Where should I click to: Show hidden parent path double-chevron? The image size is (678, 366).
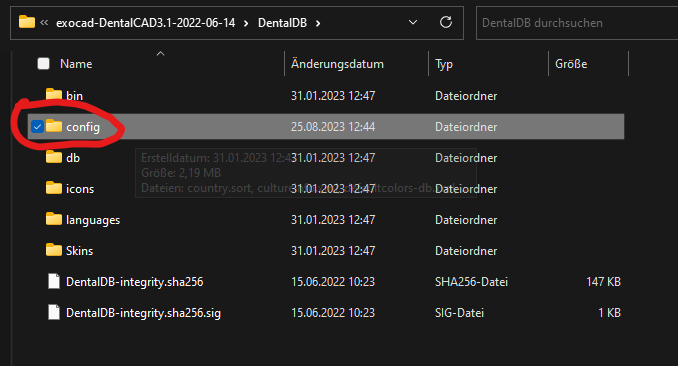(44, 22)
